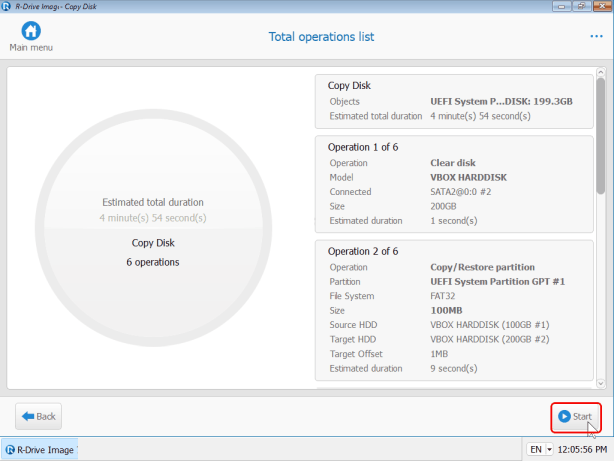Screen dimensions: 614x461
Task: Click the '100MB' size value
Action: click(x=446, y=311)
